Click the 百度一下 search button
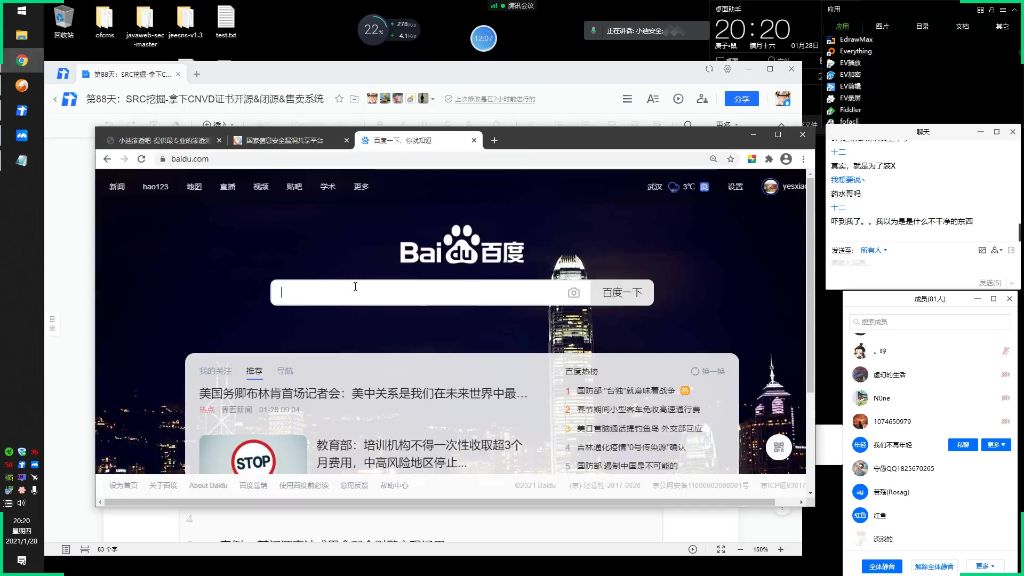This screenshot has width=1024, height=576. tap(622, 293)
